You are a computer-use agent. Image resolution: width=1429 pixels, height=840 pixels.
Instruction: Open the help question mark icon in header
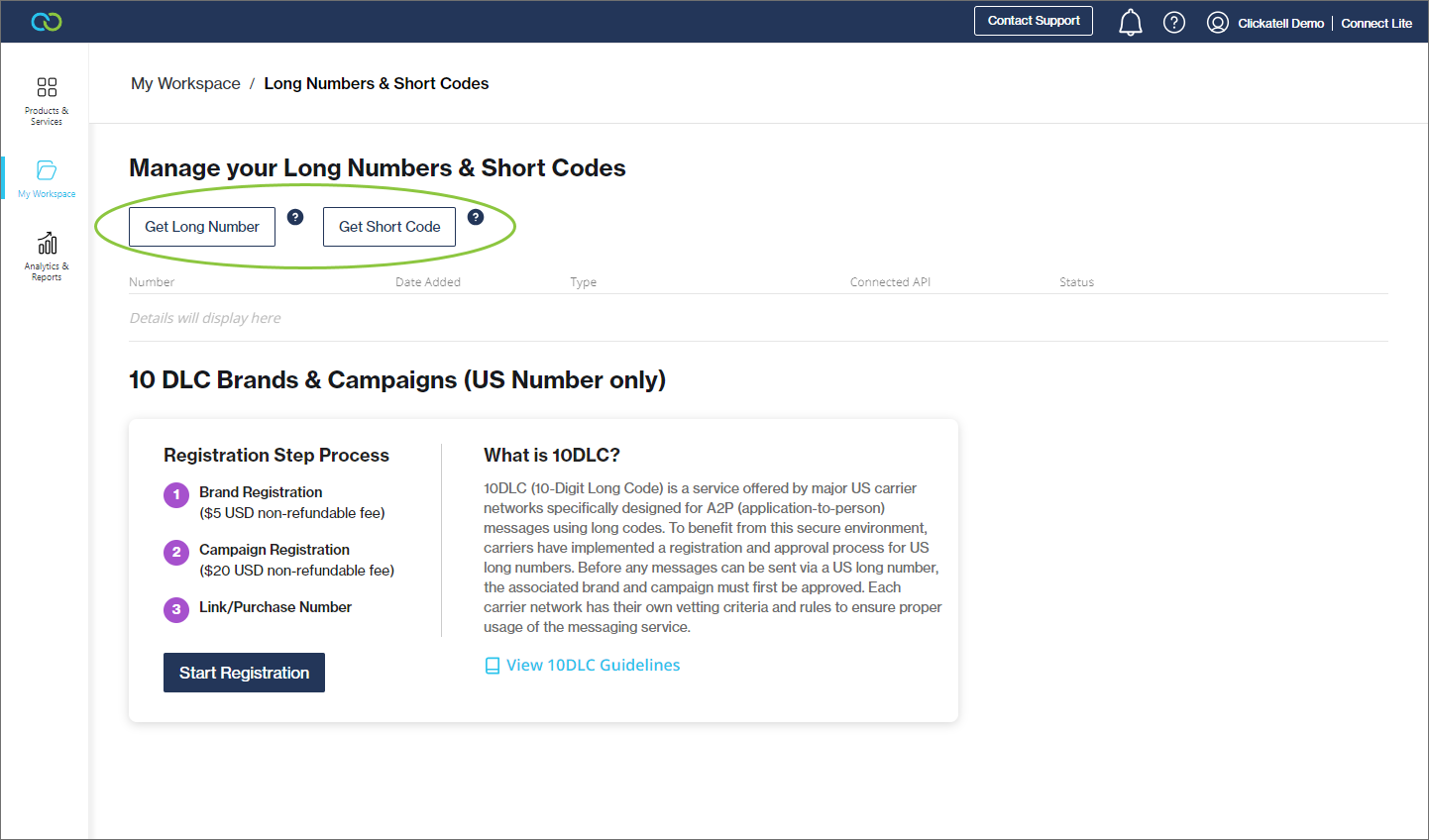click(x=1173, y=22)
